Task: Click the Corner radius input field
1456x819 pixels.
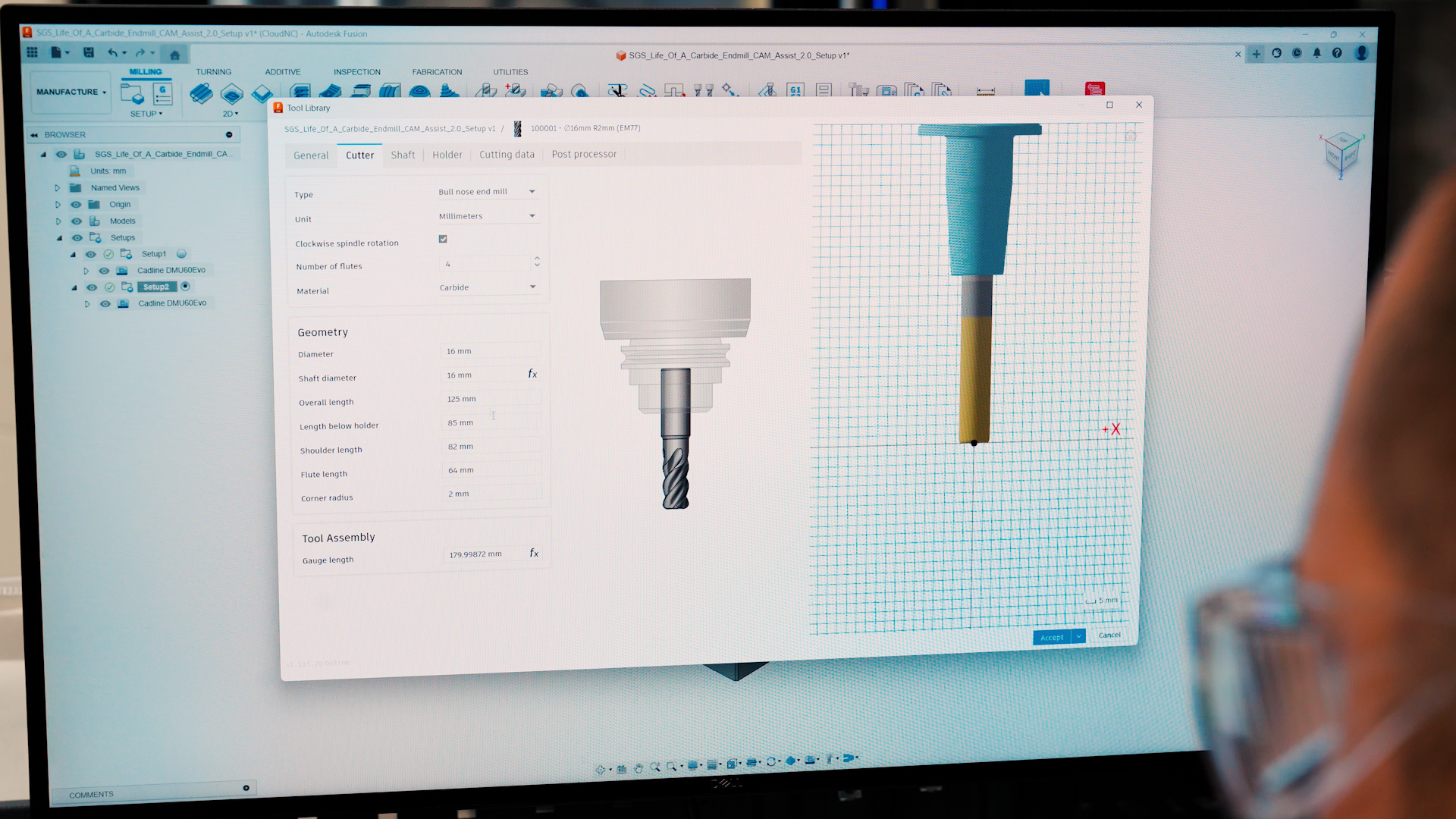Action: point(492,494)
